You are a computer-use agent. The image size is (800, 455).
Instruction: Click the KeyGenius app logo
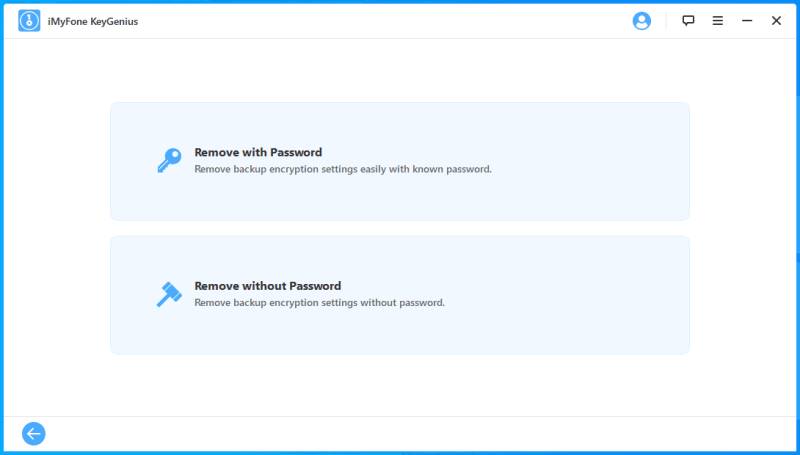(29, 21)
